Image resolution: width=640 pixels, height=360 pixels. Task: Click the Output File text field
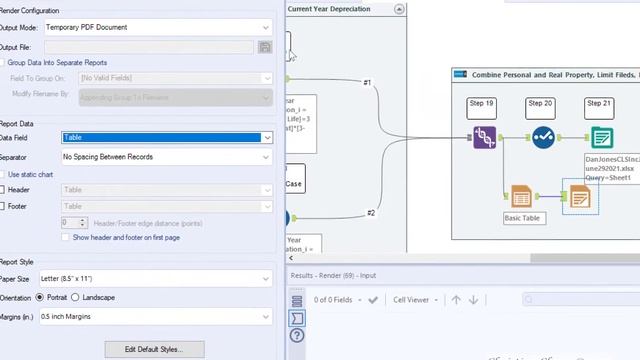[x=149, y=47]
